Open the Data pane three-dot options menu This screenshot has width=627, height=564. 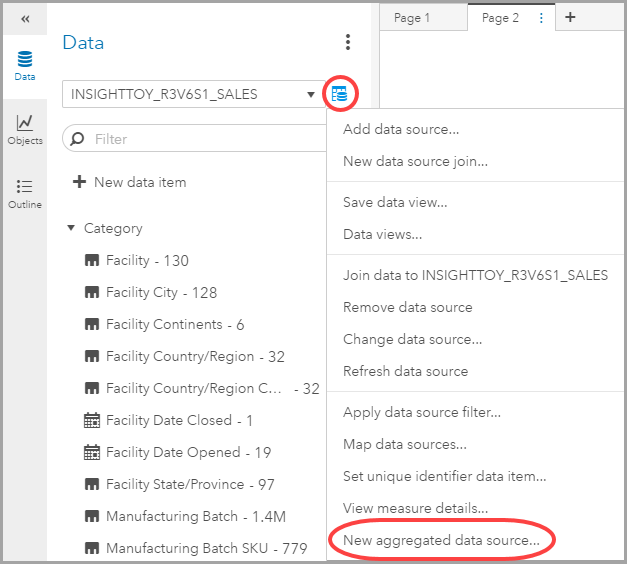click(348, 42)
